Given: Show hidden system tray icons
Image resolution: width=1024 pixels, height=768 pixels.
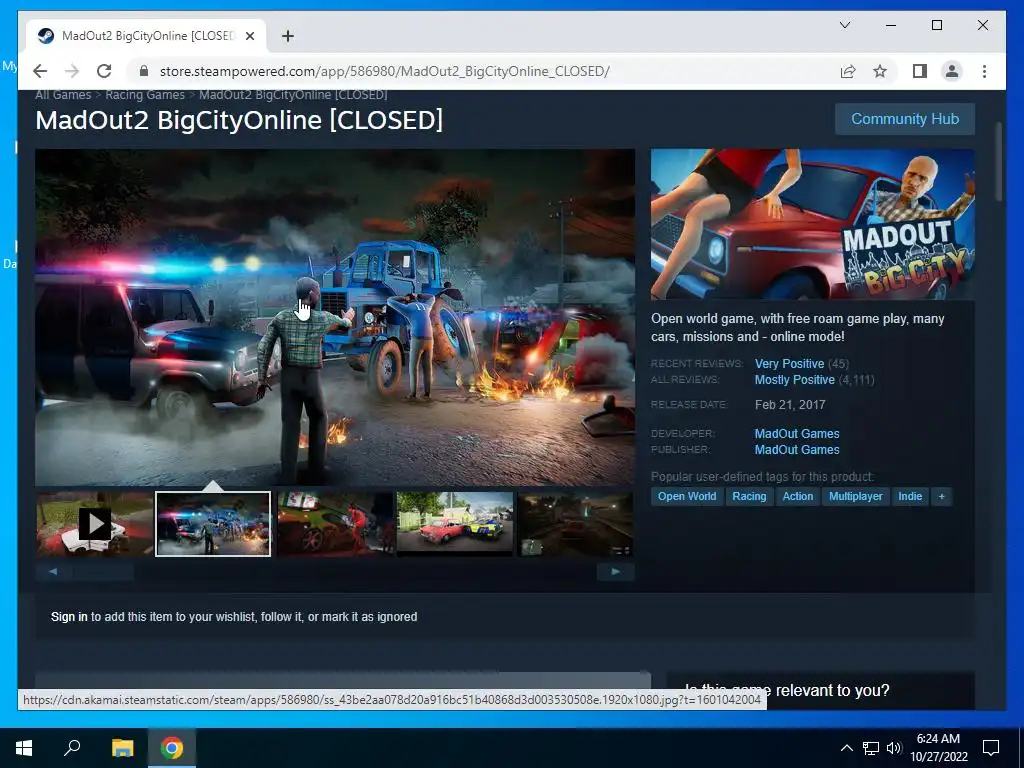Looking at the screenshot, I should click(x=846, y=748).
